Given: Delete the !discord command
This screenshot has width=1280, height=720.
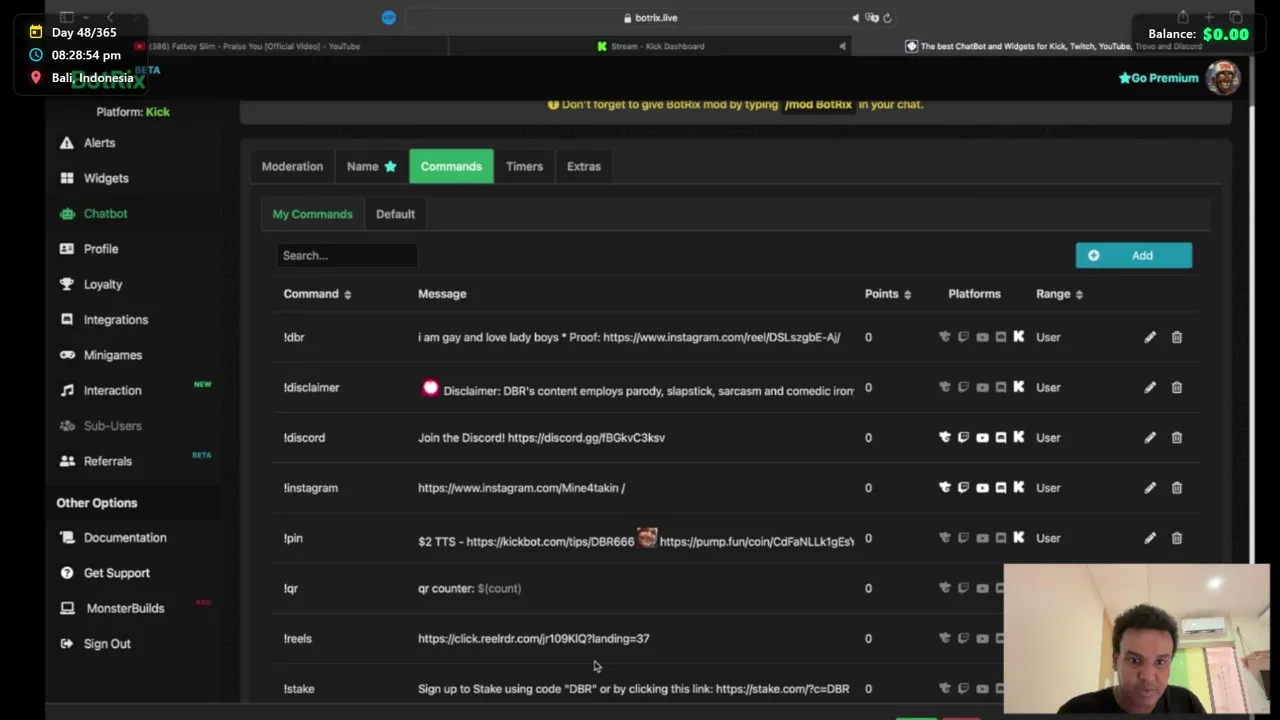Looking at the screenshot, I should pos(1177,437).
